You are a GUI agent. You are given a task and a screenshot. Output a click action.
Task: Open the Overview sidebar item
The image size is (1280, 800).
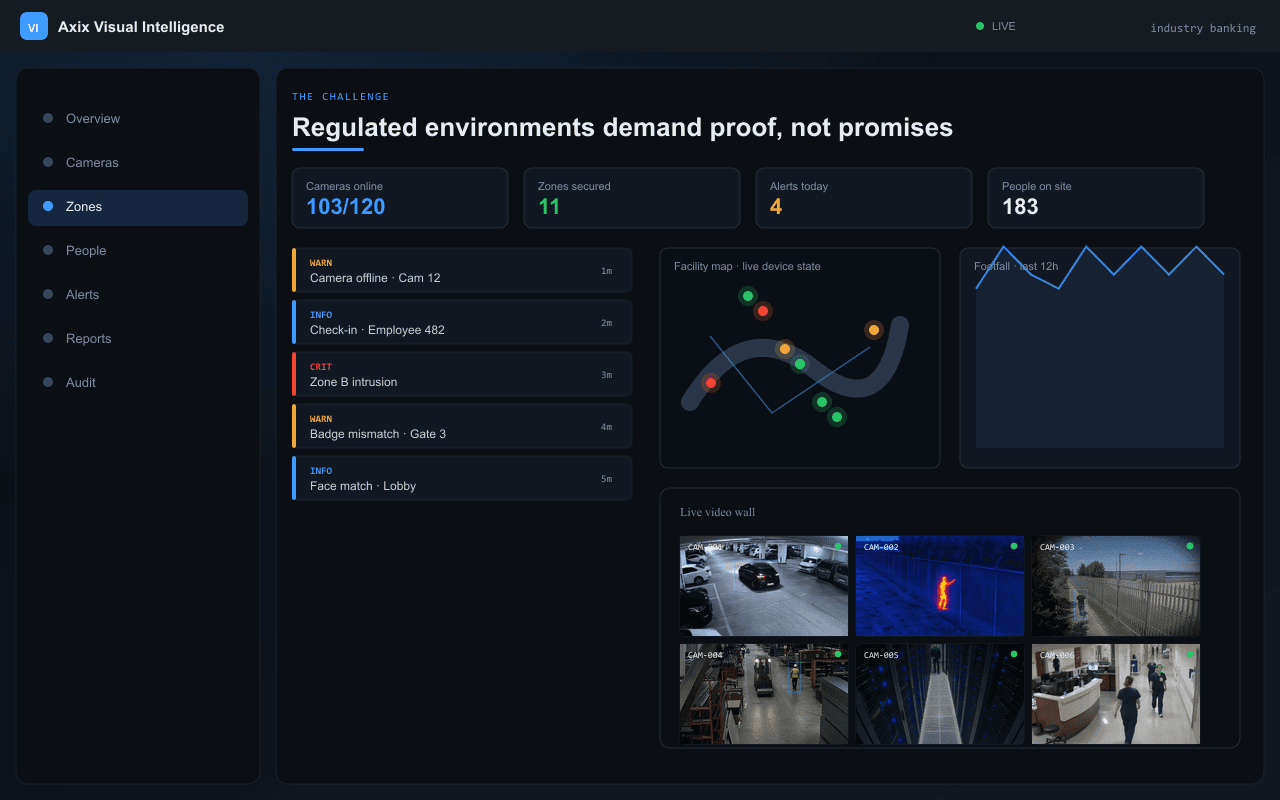pos(138,118)
